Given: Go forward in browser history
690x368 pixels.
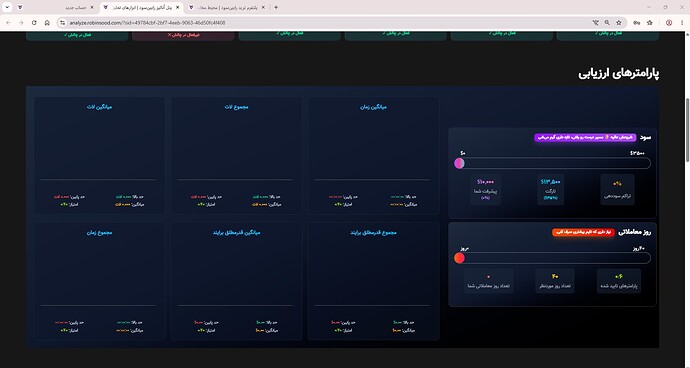Looking at the screenshot, I should coord(21,22).
